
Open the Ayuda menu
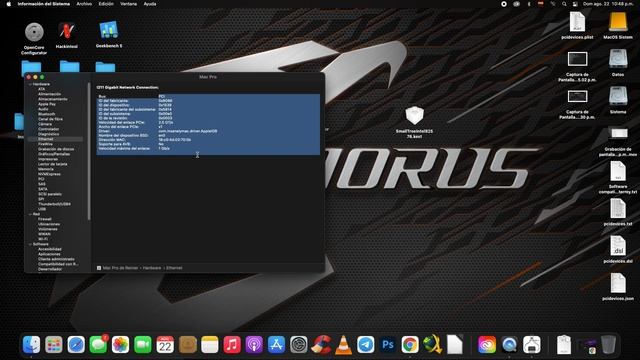click(x=150, y=4)
